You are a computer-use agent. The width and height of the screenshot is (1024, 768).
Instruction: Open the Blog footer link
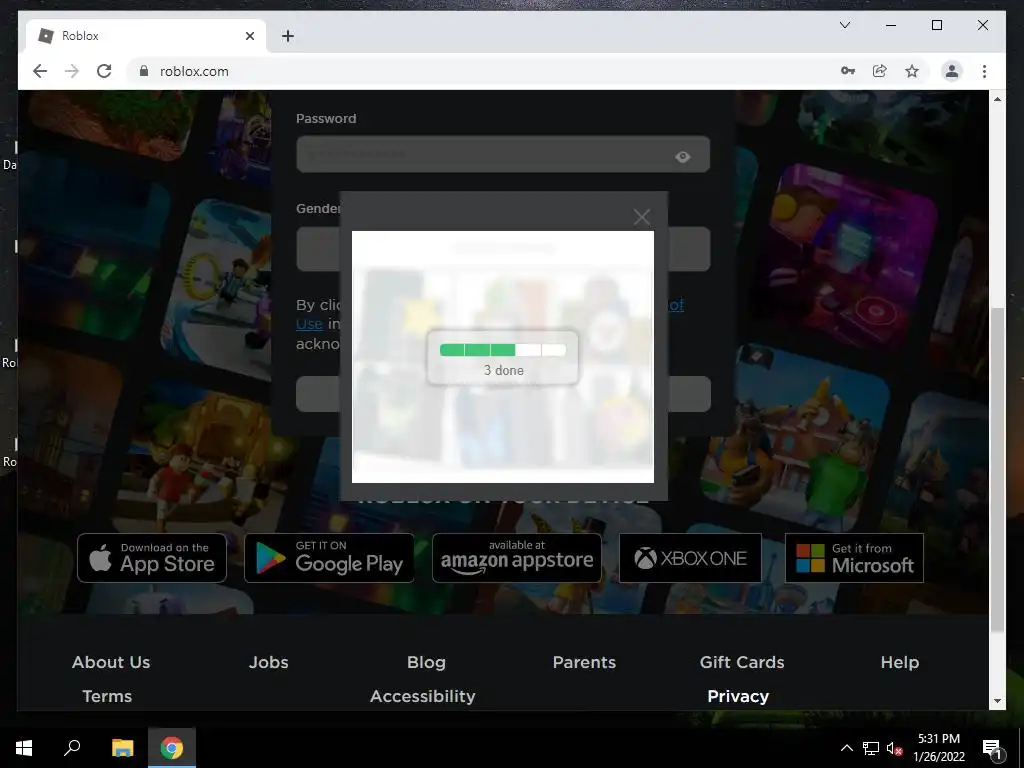(x=426, y=662)
